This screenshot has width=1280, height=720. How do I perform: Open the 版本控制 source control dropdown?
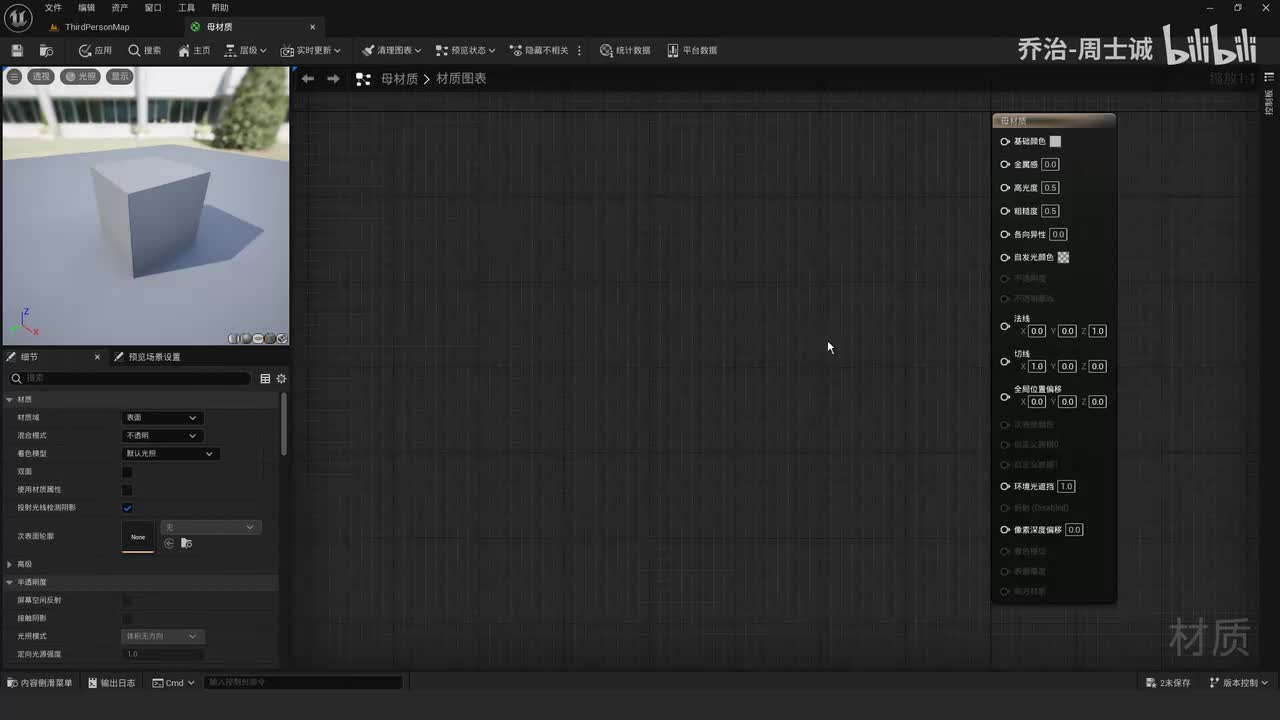tap(1238, 683)
